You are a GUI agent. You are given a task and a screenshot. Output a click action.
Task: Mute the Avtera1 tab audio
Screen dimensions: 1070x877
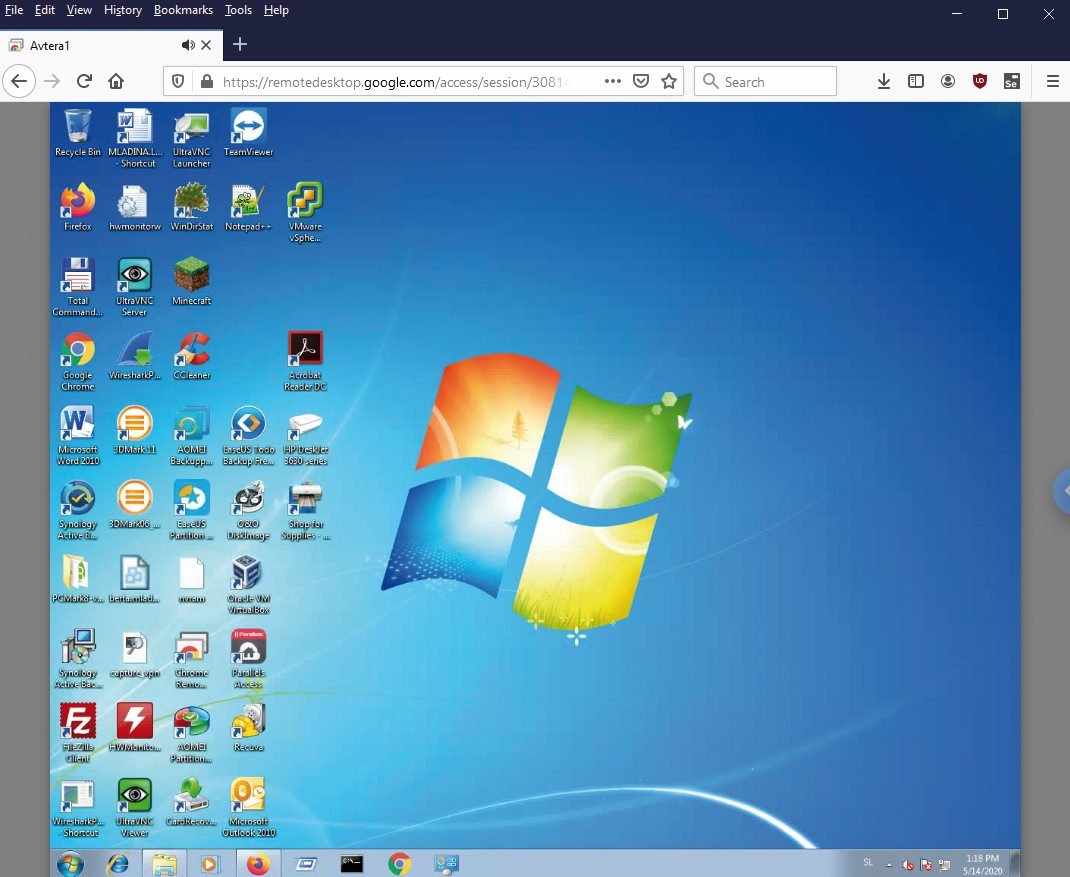(188, 45)
